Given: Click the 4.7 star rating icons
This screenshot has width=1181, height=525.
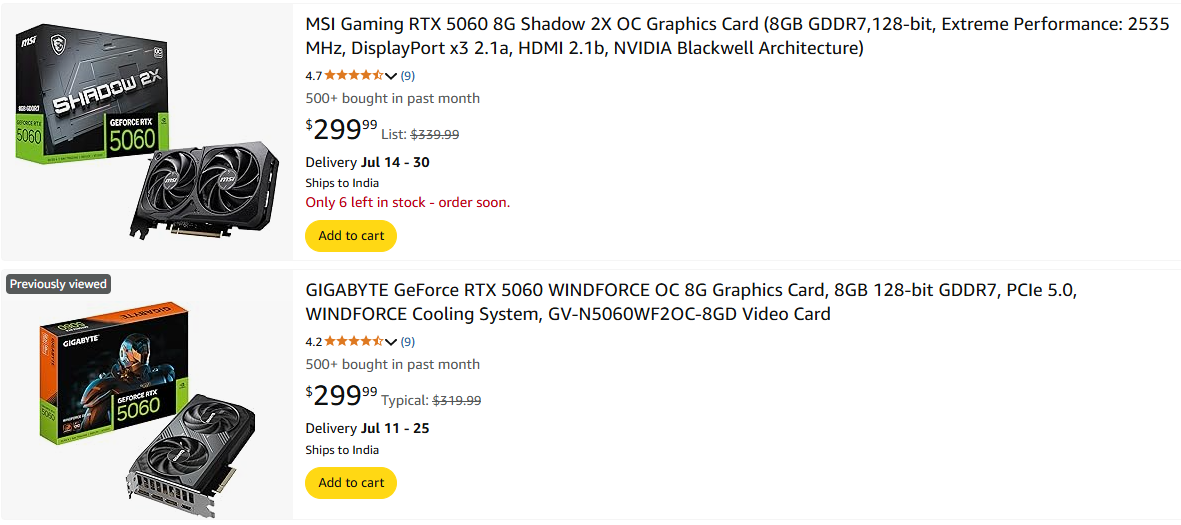Looking at the screenshot, I should click(x=353, y=75).
